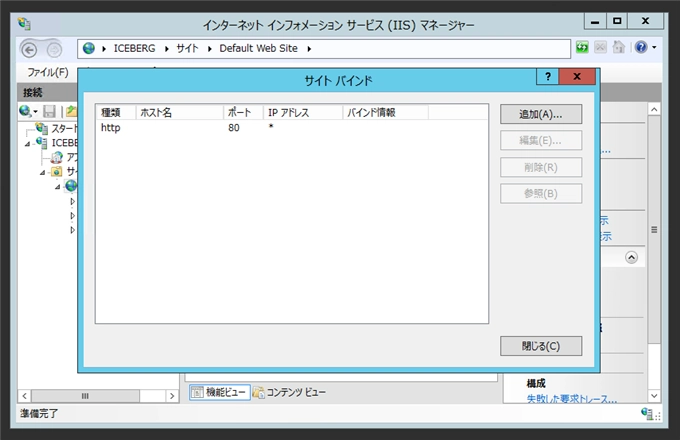
Task: Click the actions pane scroll down arrow
Action: 654,395
